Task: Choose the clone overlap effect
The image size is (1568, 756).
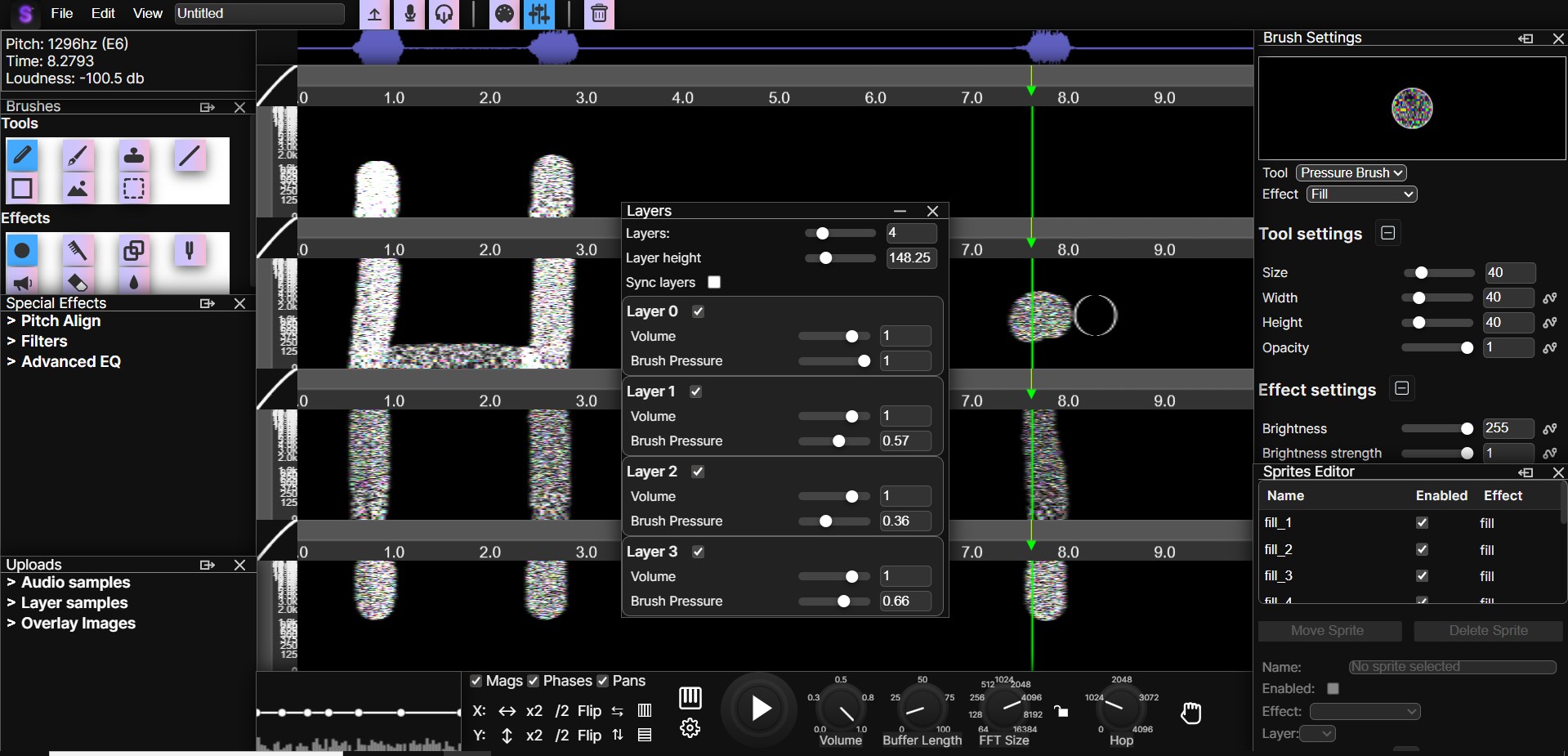Action: coord(134,250)
